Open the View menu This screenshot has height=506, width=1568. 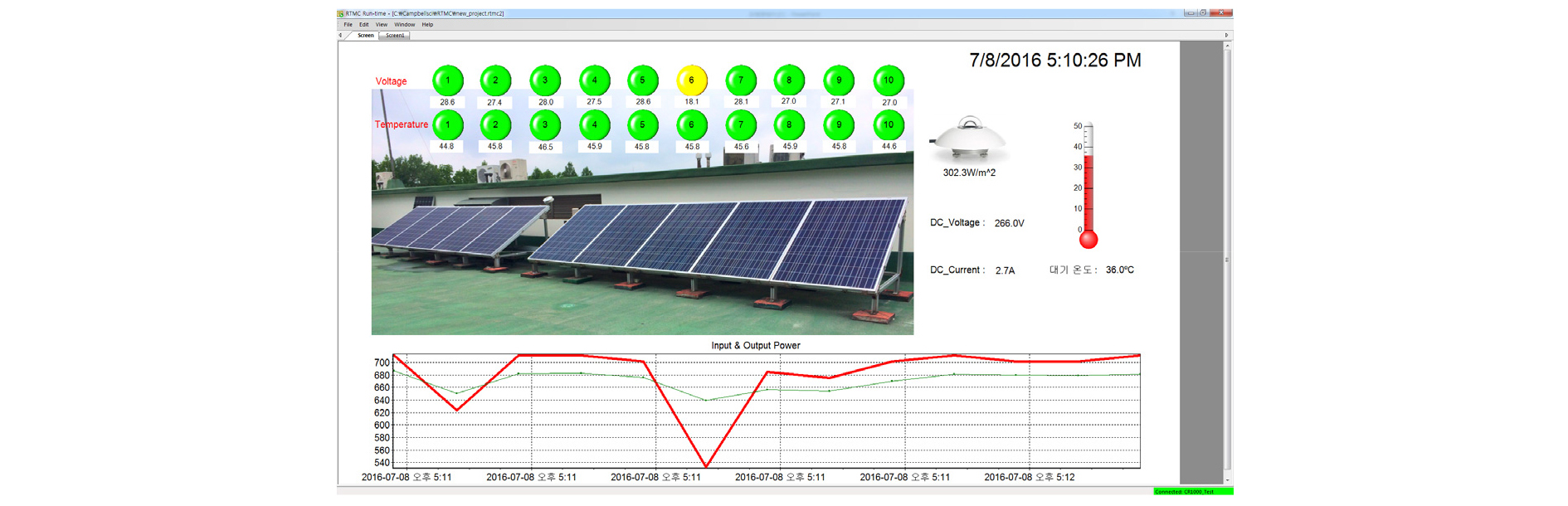point(381,25)
